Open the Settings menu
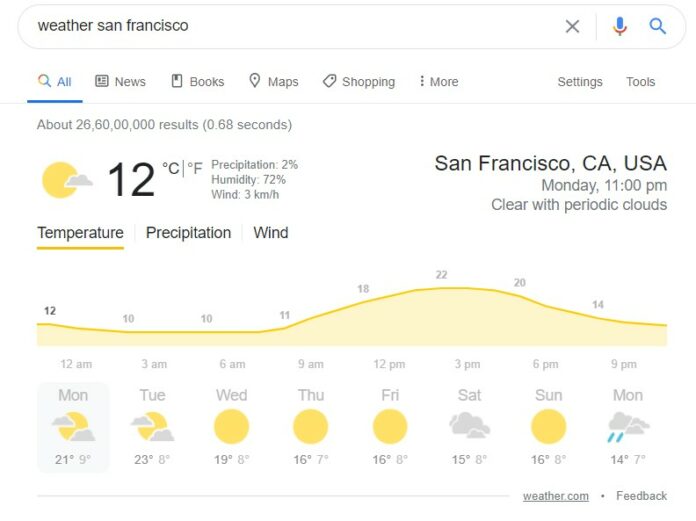The image size is (696, 521). [x=580, y=82]
